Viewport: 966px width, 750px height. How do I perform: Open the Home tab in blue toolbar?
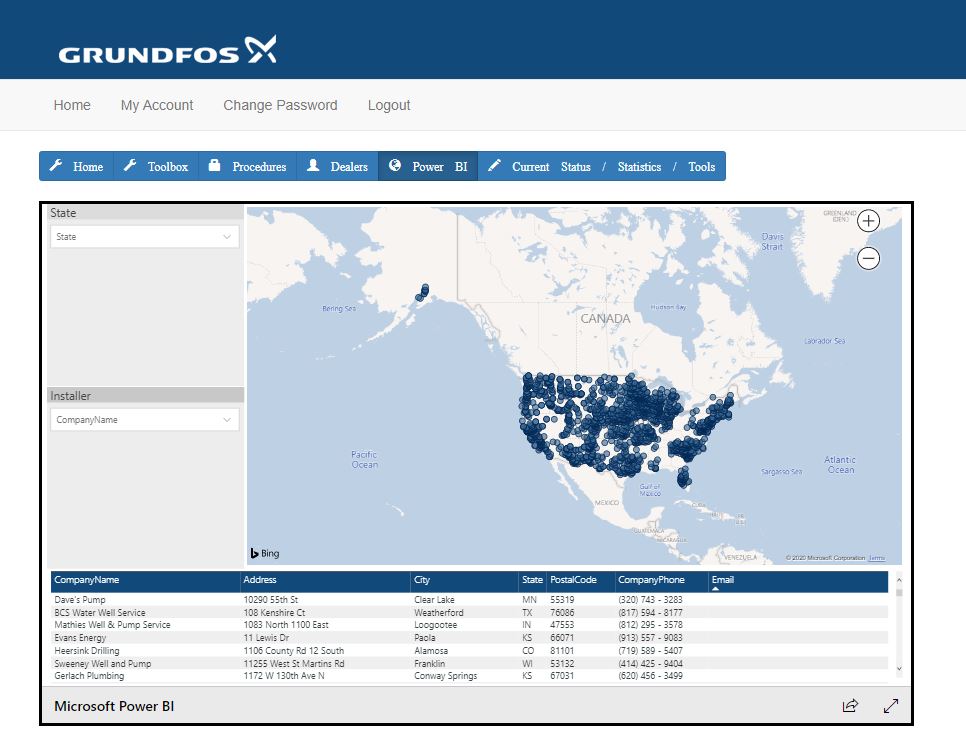click(76, 166)
